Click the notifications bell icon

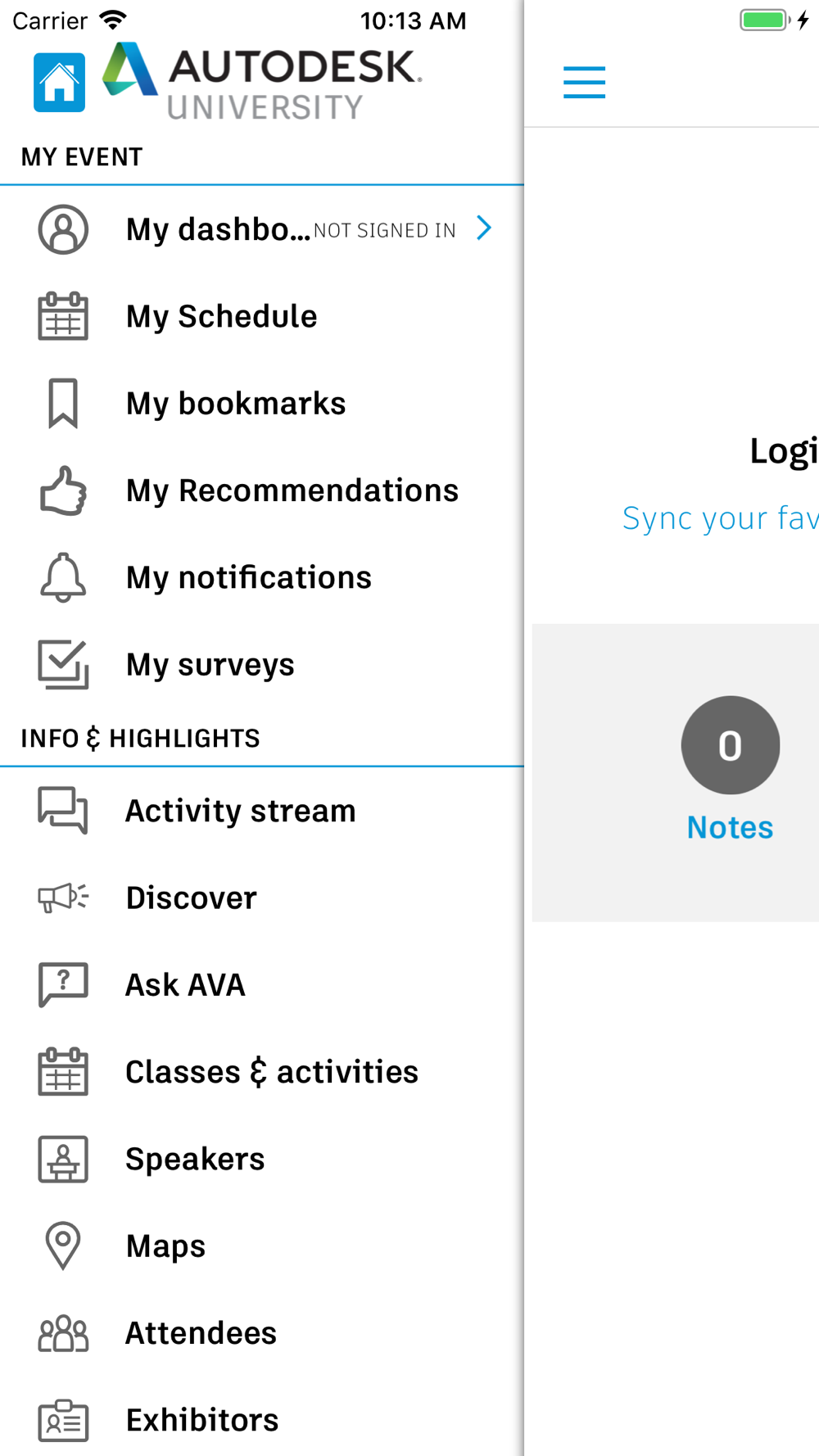[x=63, y=577]
